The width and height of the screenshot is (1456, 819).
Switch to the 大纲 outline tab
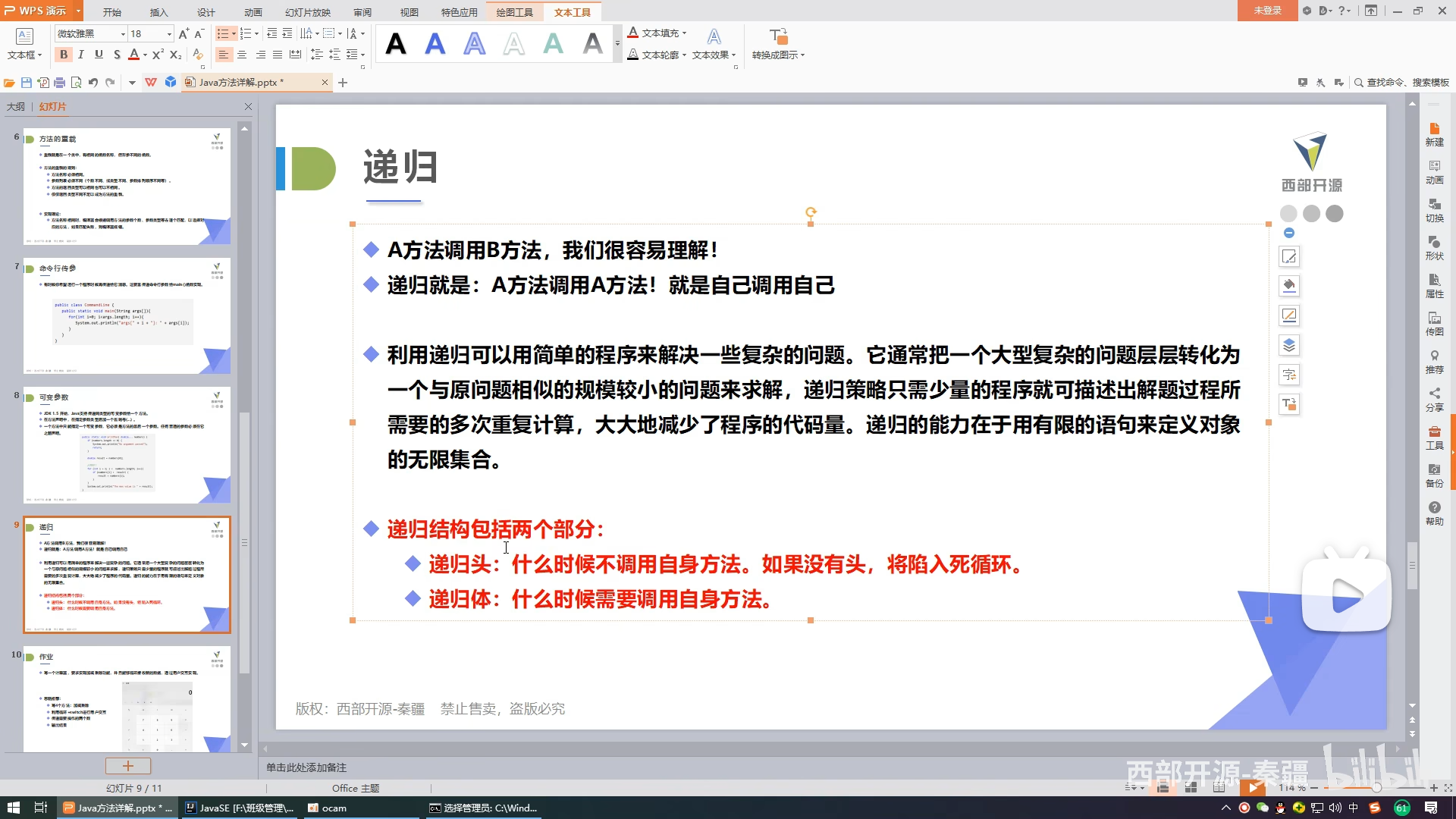click(16, 107)
